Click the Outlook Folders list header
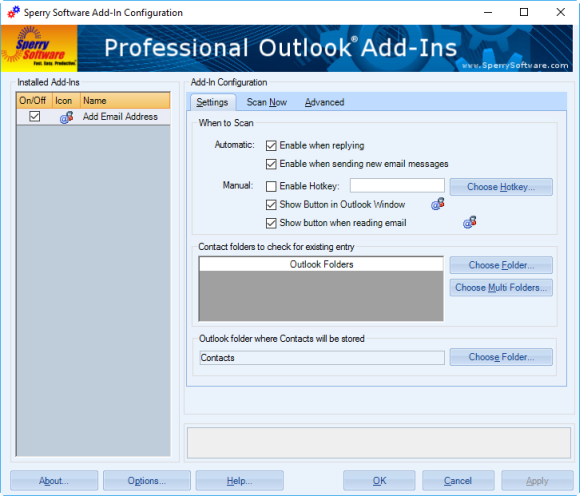The width and height of the screenshot is (580, 496). tap(321, 264)
